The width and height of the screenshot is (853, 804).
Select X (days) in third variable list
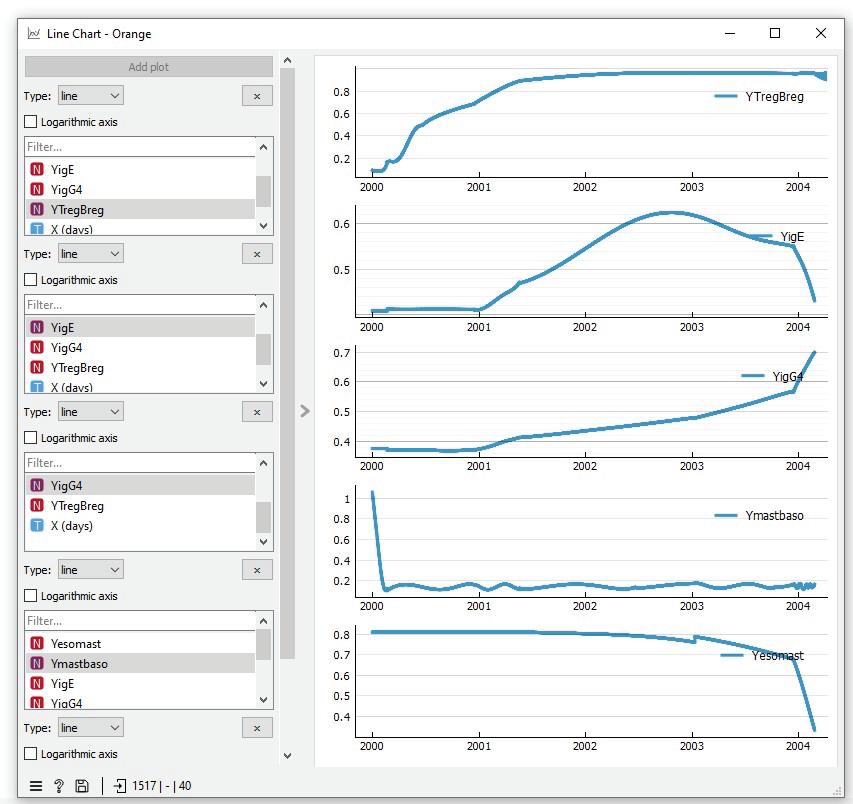tap(140, 525)
